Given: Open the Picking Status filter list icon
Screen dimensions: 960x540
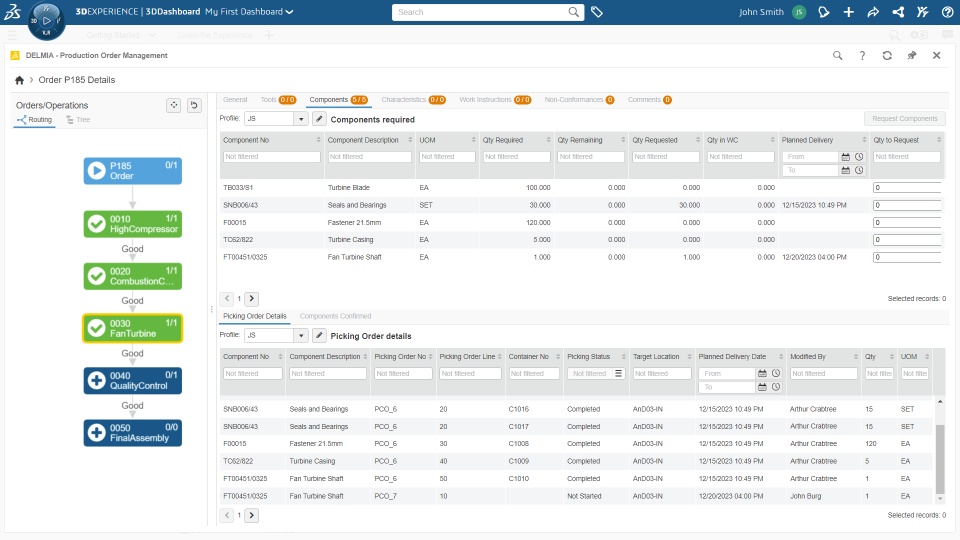Looking at the screenshot, I should click(x=618, y=373).
